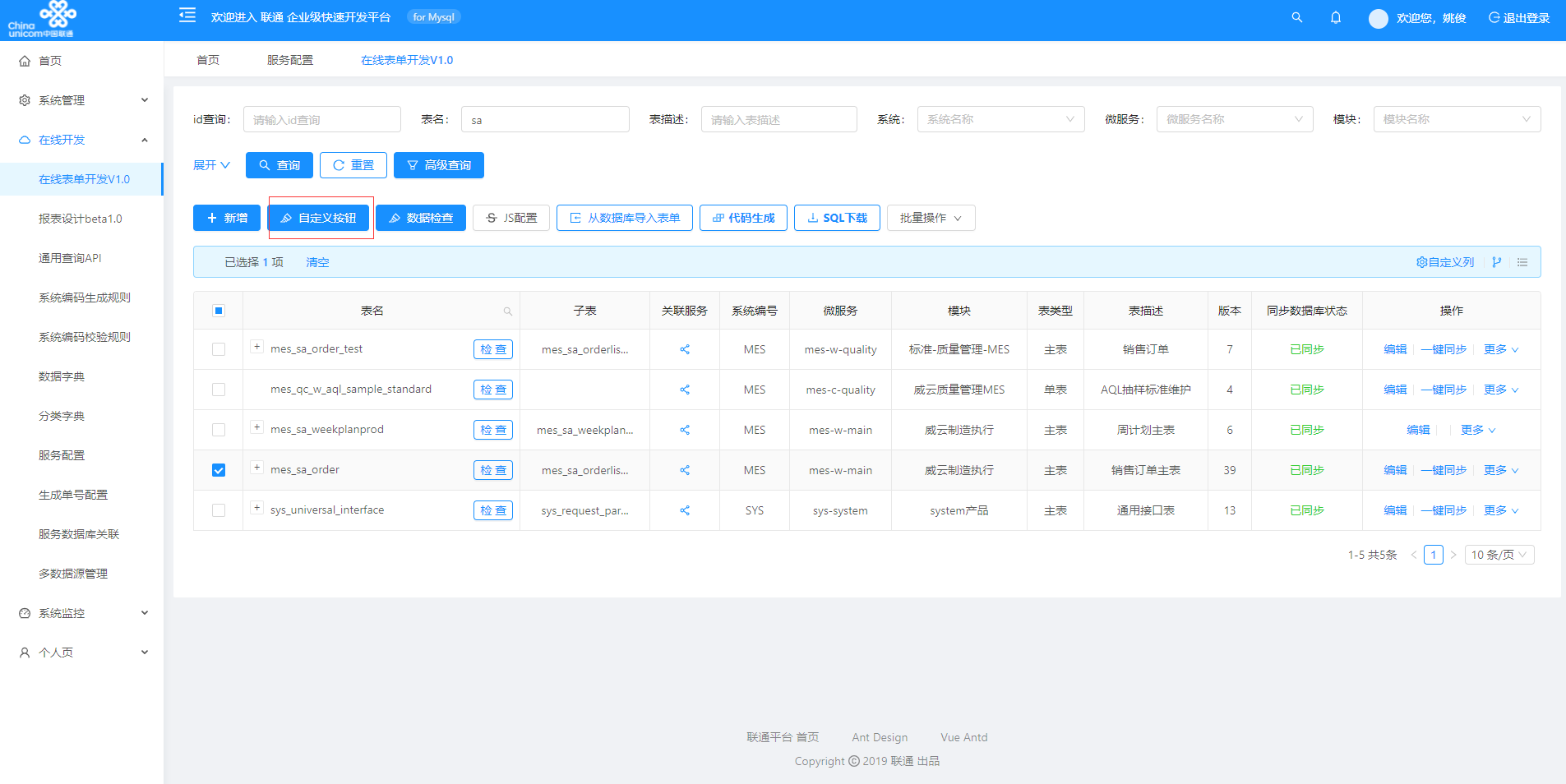Open the 批量操作 batch operations dropdown
This screenshot has width=1566, height=784.
click(931, 218)
